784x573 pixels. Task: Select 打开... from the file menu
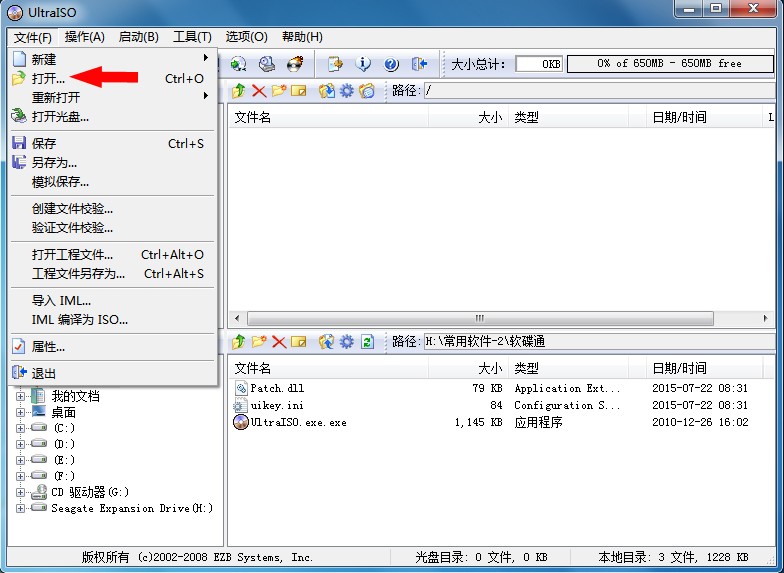click(x=48, y=78)
